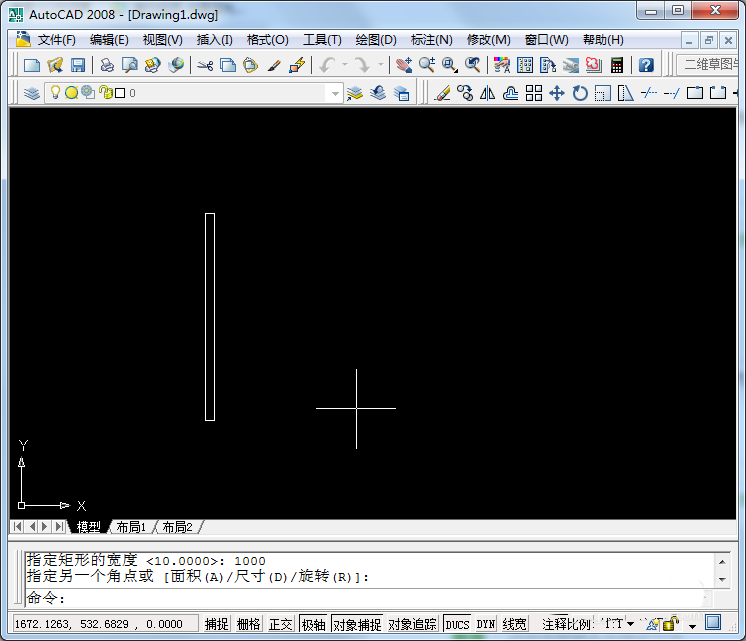The height and width of the screenshot is (641, 746).
Task: Select the Offset tool icon
Action: [x=510, y=93]
